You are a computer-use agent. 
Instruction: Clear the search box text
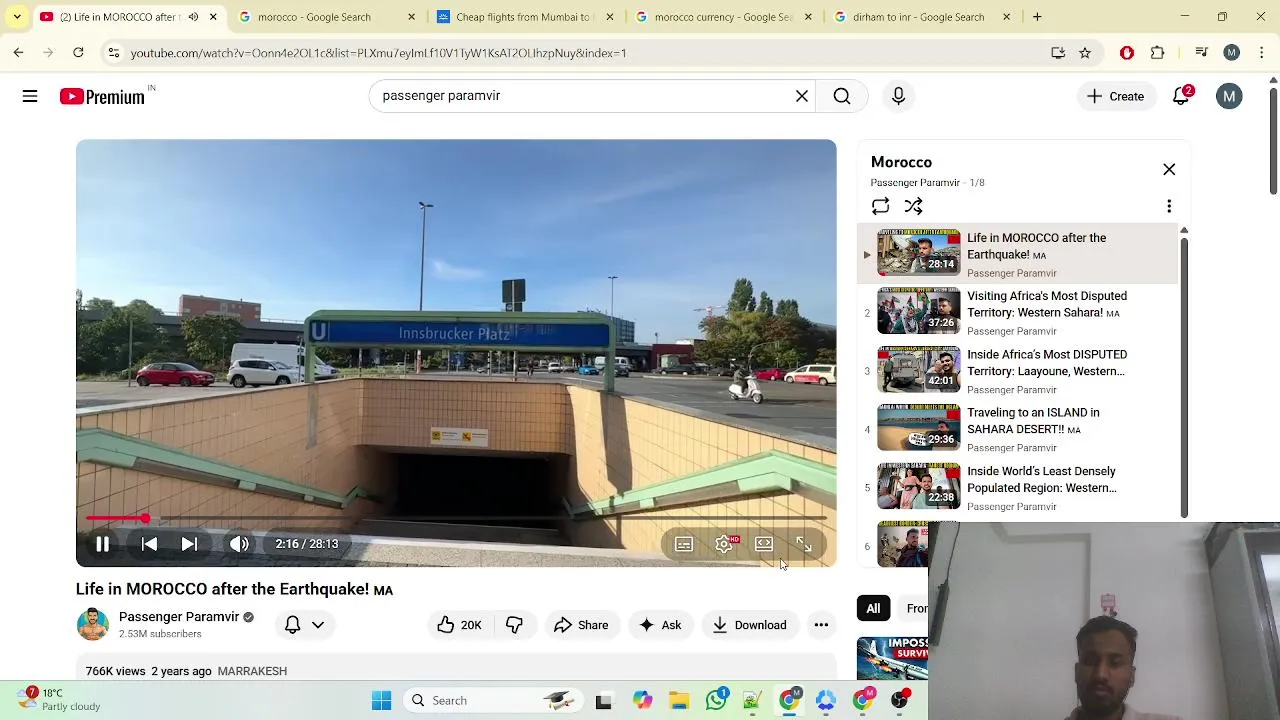[x=802, y=96]
